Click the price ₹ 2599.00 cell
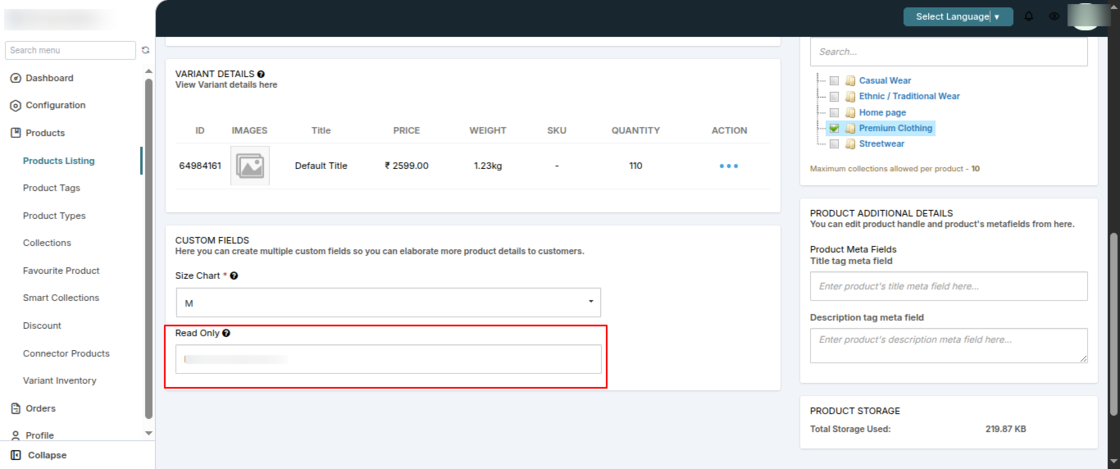The width and height of the screenshot is (1120, 469). (x=406, y=166)
